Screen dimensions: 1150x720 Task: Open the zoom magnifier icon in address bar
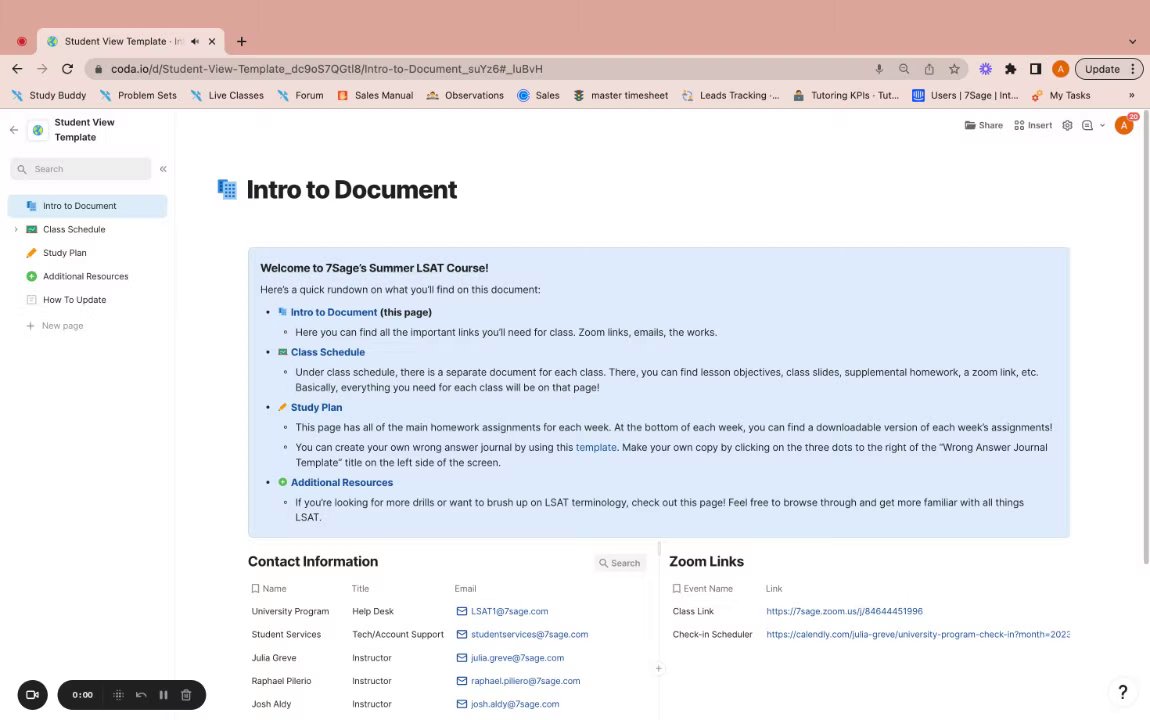tap(904, 69)
